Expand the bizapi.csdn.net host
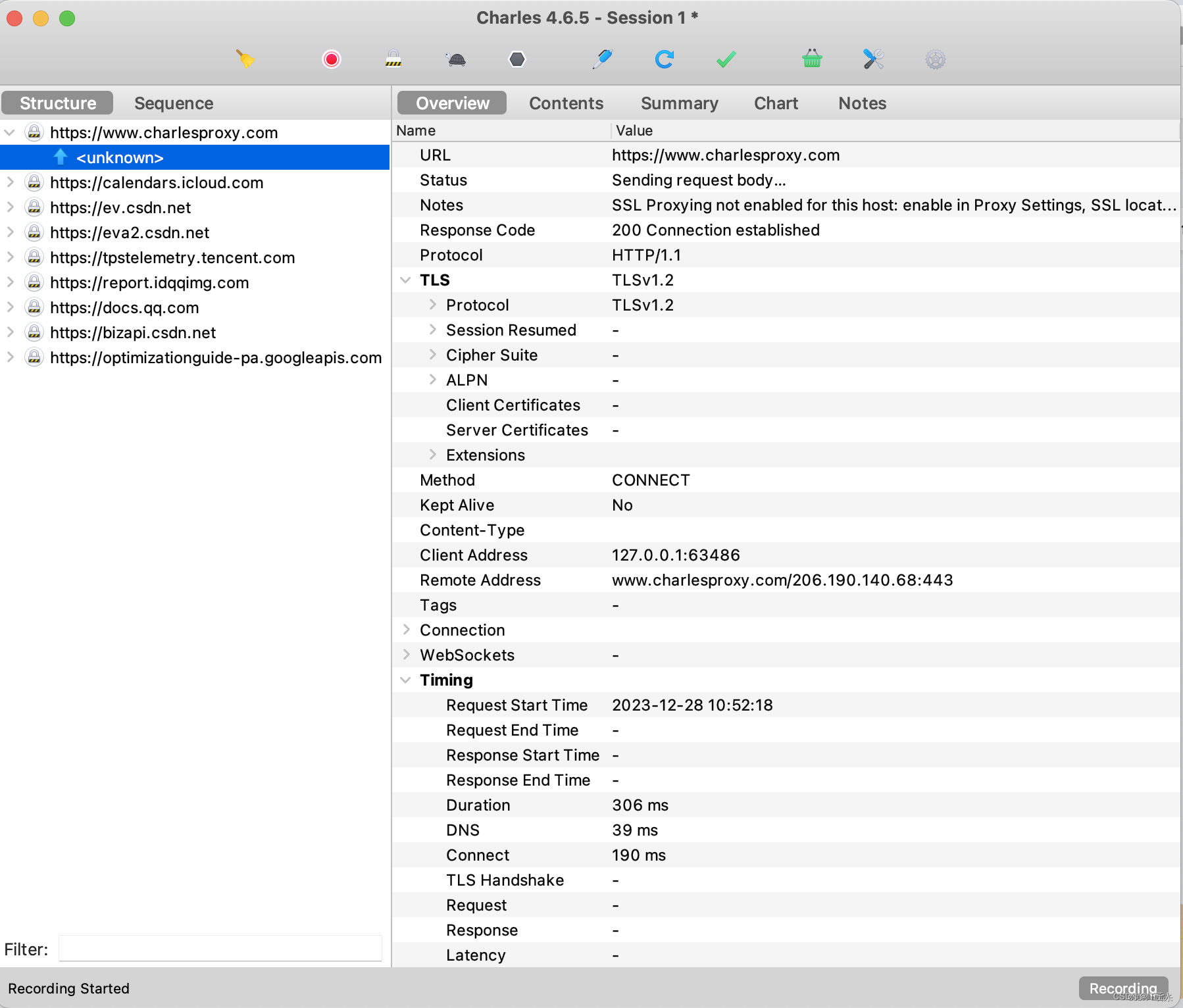The image size is (1183, 1008). click(x=10, y=332)
